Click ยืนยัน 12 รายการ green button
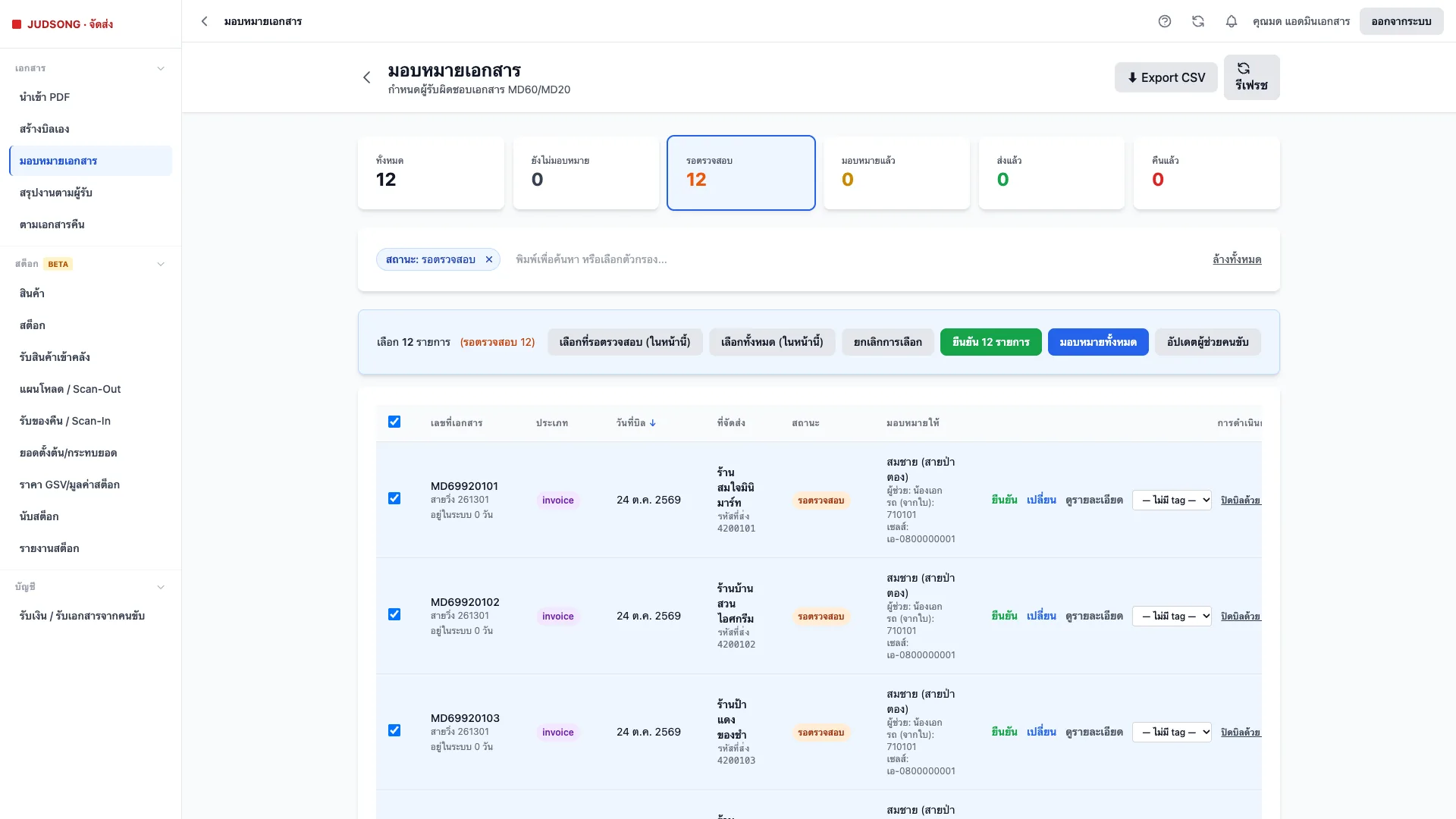Image resolution: width=1456 pixels, height=819 pixels. coord(990,342)
